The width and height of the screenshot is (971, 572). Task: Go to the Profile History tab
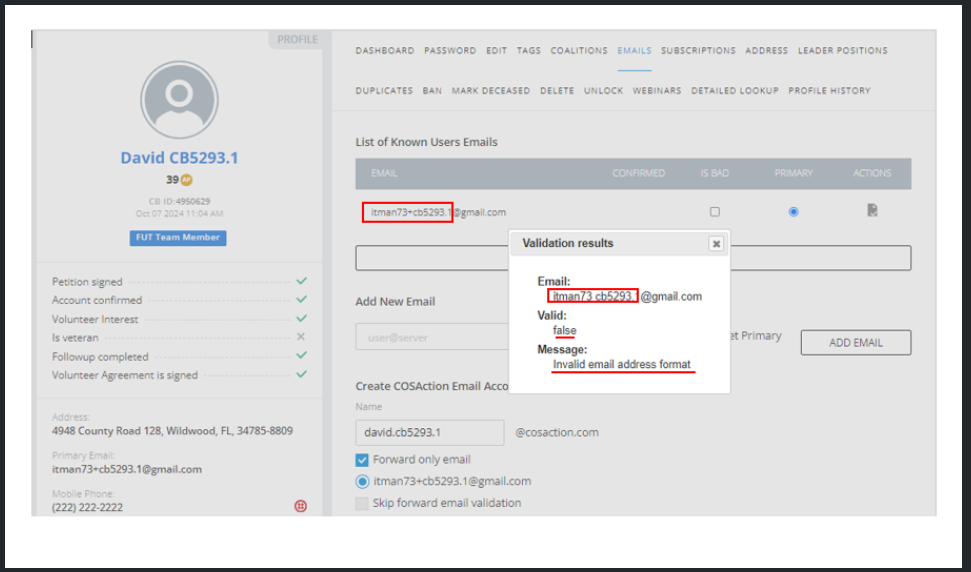[829, 91]
